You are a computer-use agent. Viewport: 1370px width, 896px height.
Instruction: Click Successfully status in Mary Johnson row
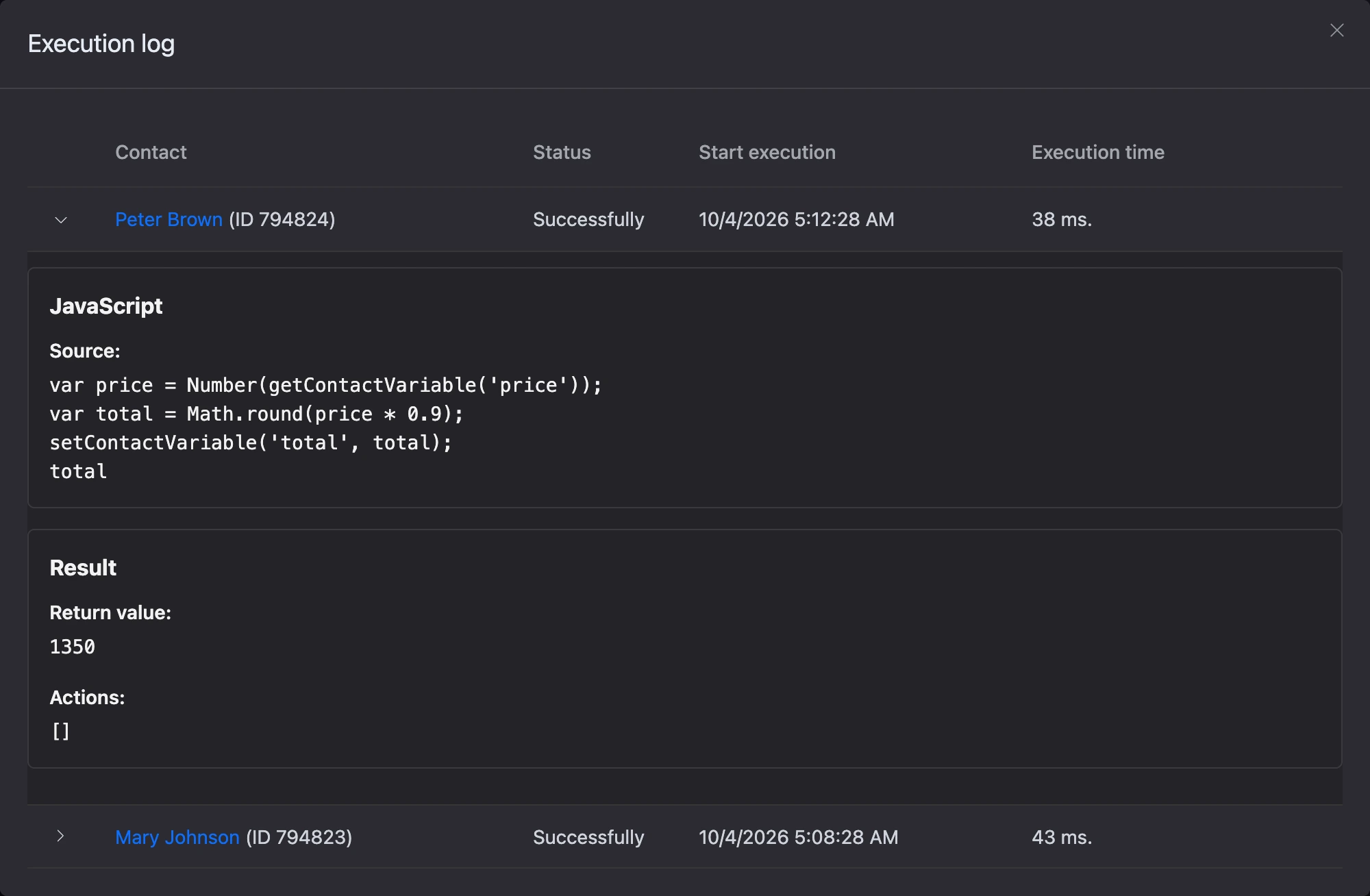pyautogui.click(x=588, y=837)
